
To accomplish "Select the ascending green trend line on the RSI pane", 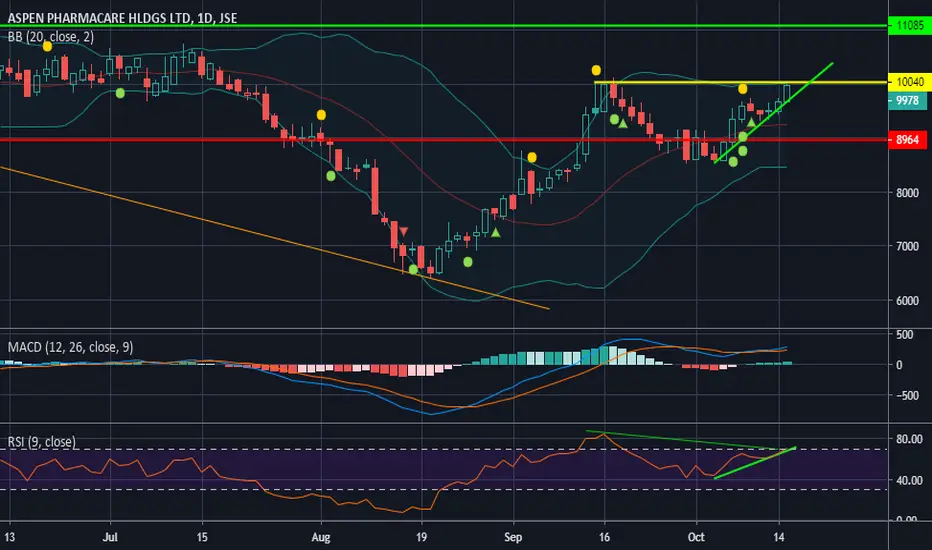I will point(755,463).
